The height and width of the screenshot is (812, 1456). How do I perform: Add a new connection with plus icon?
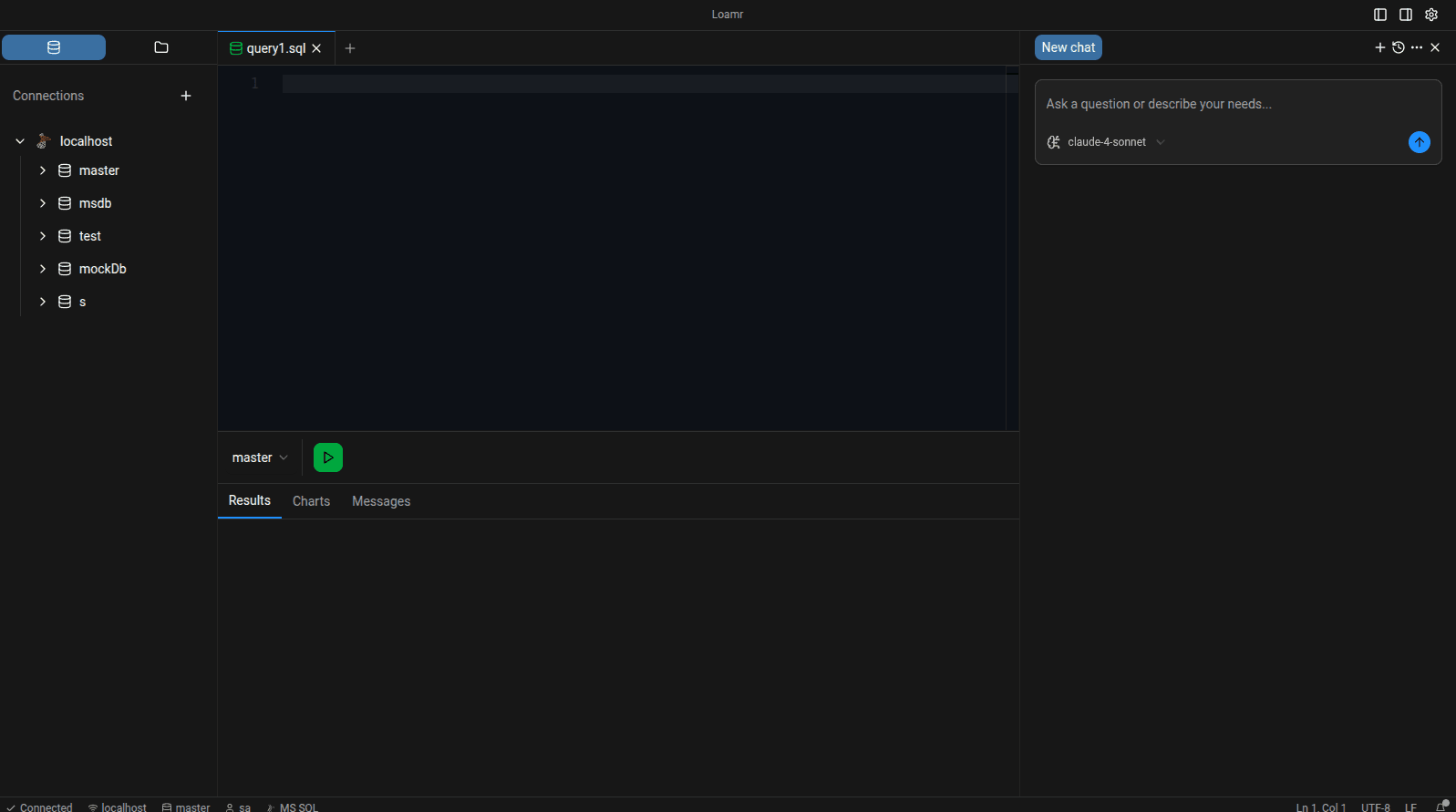tap(186, 96)
